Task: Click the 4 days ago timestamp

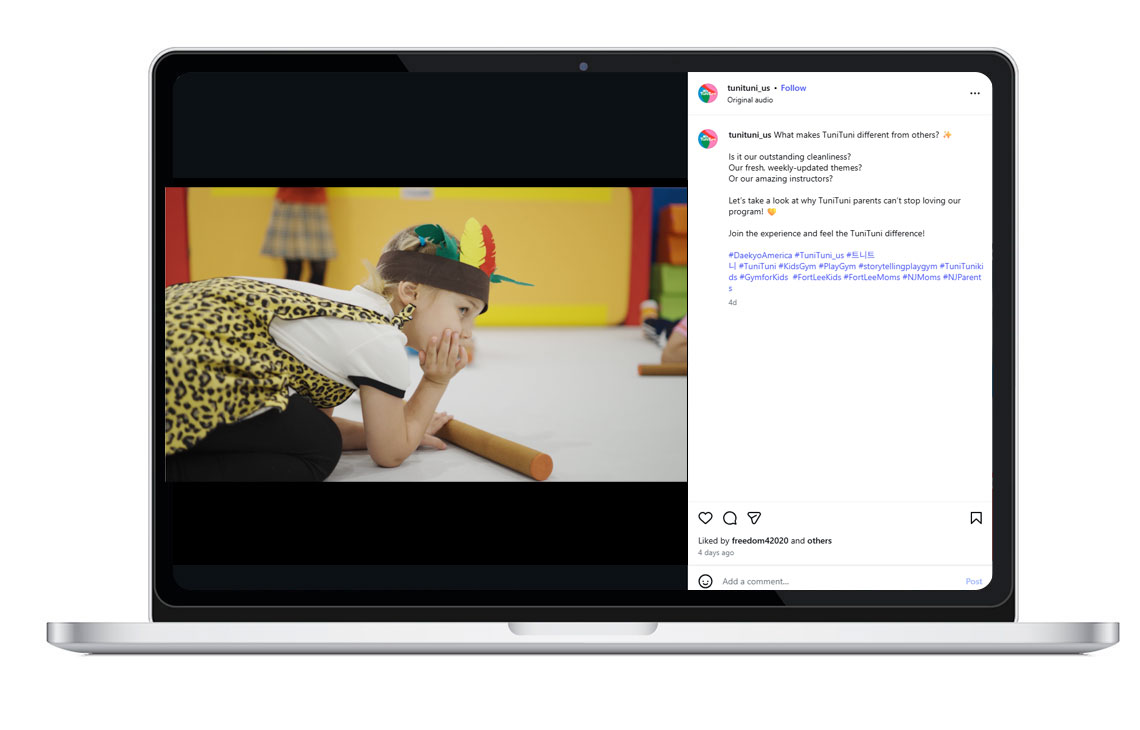Action: coord(715,553)
